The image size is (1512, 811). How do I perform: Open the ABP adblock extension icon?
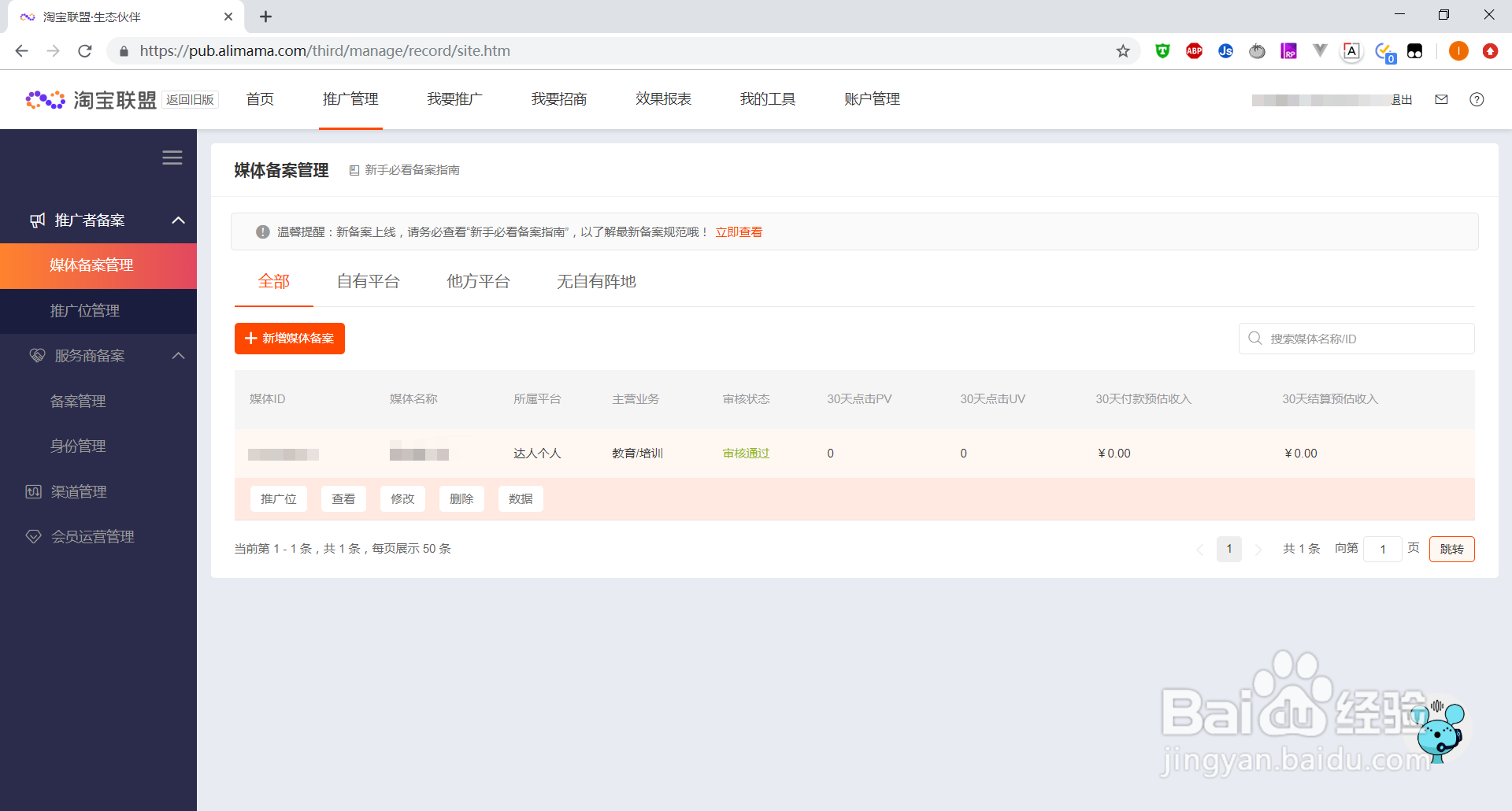click(x=1193, y=50)
